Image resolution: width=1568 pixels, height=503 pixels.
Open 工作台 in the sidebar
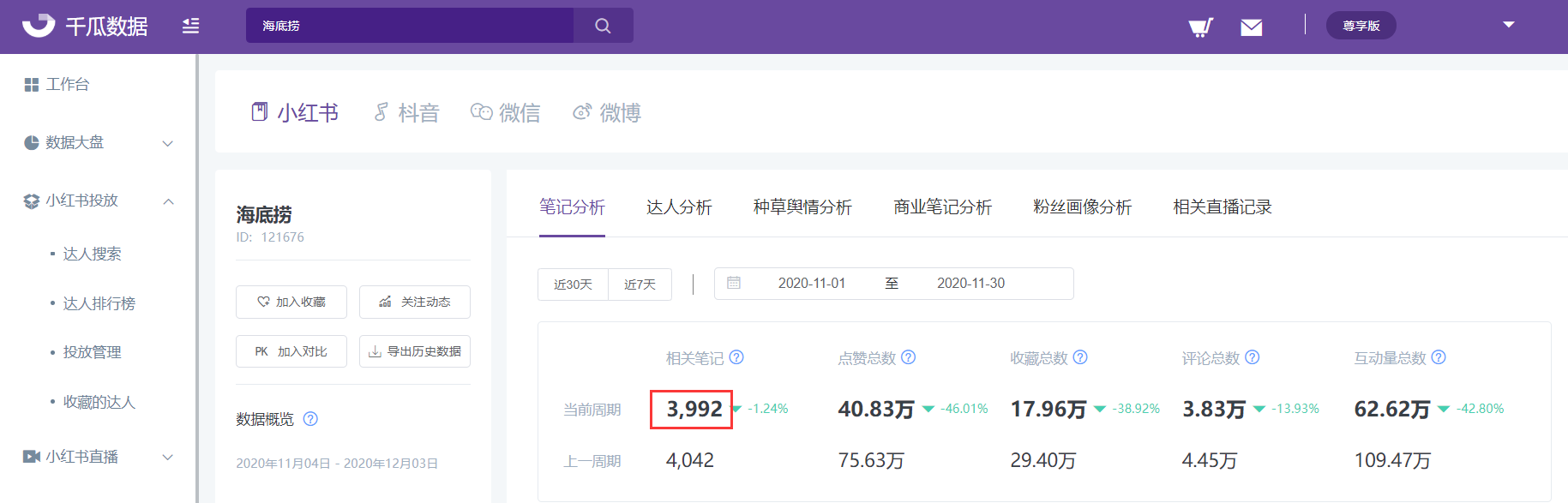click(x=57, y=84)
